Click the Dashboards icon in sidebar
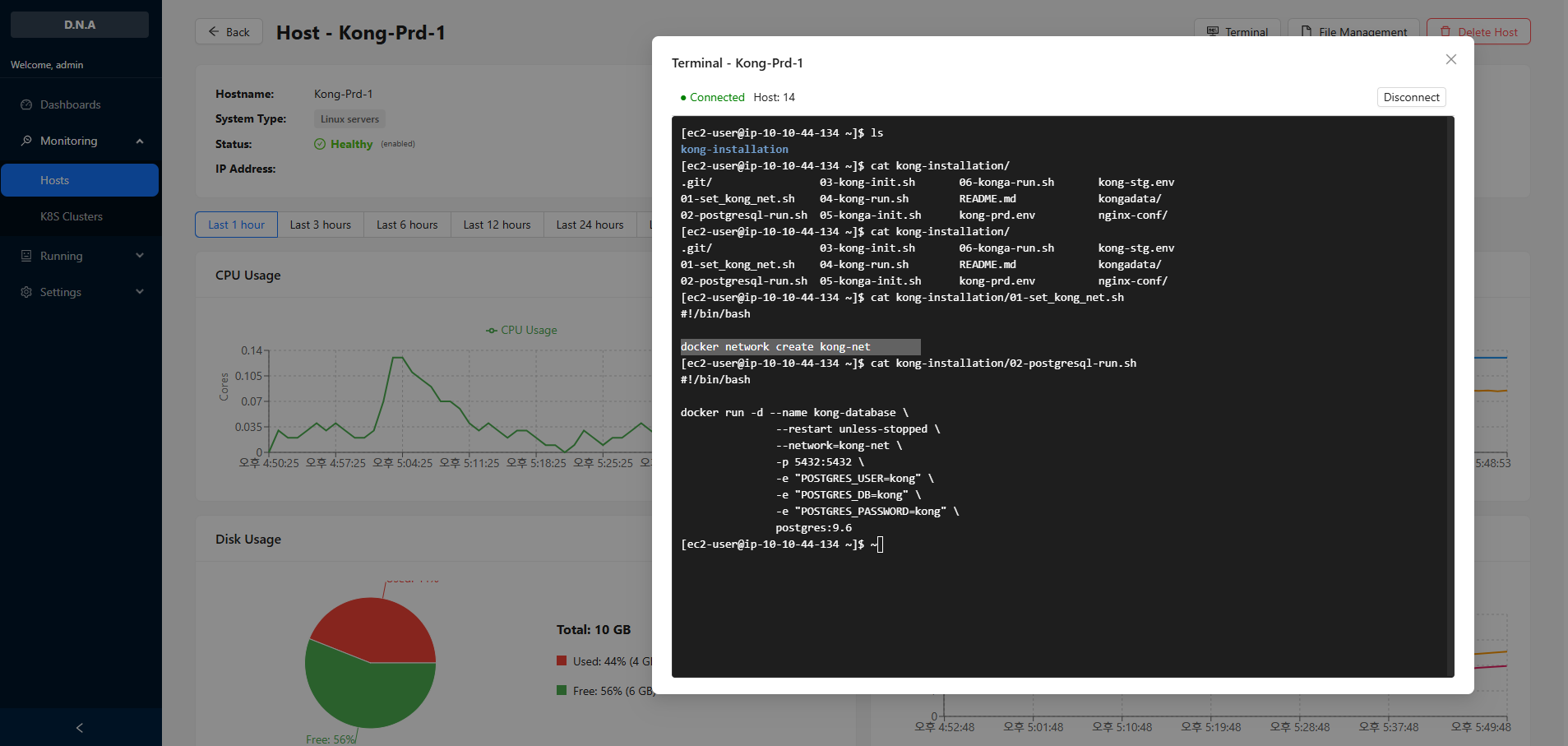The height and width of the screenshot is (746, 1568). click(x=26, y=104)
